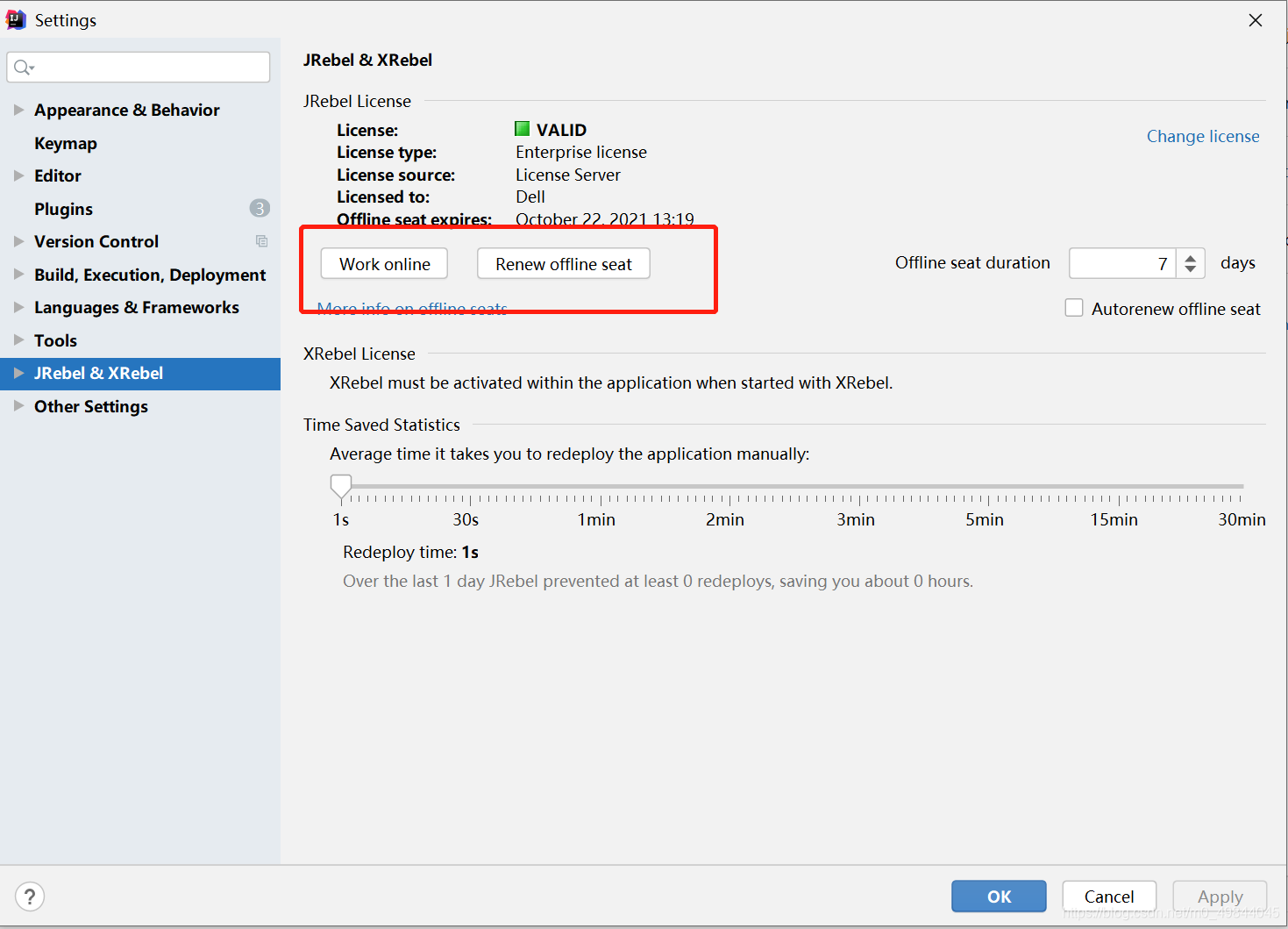Click the IntelliJ Settings window icon

click(x=16, y=19)
